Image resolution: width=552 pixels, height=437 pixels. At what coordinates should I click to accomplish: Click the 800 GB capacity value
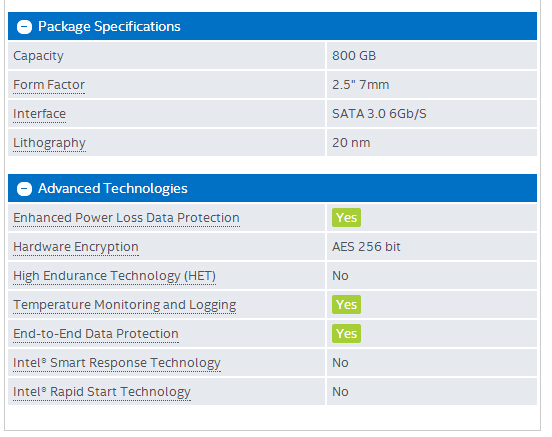click(x=354, y=56)
